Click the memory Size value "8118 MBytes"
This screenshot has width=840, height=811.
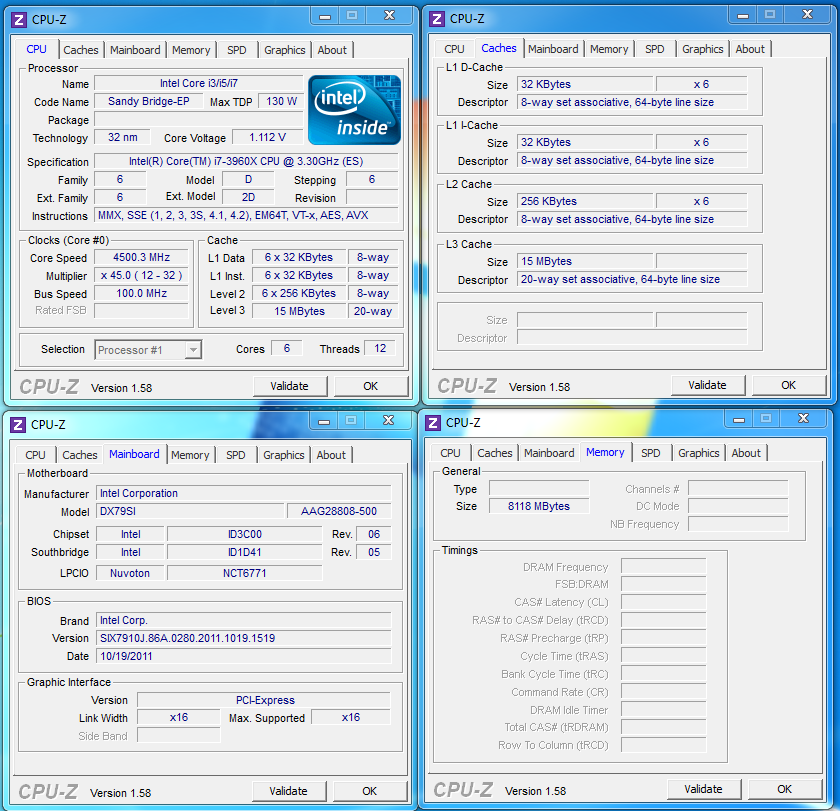(539, 506)
